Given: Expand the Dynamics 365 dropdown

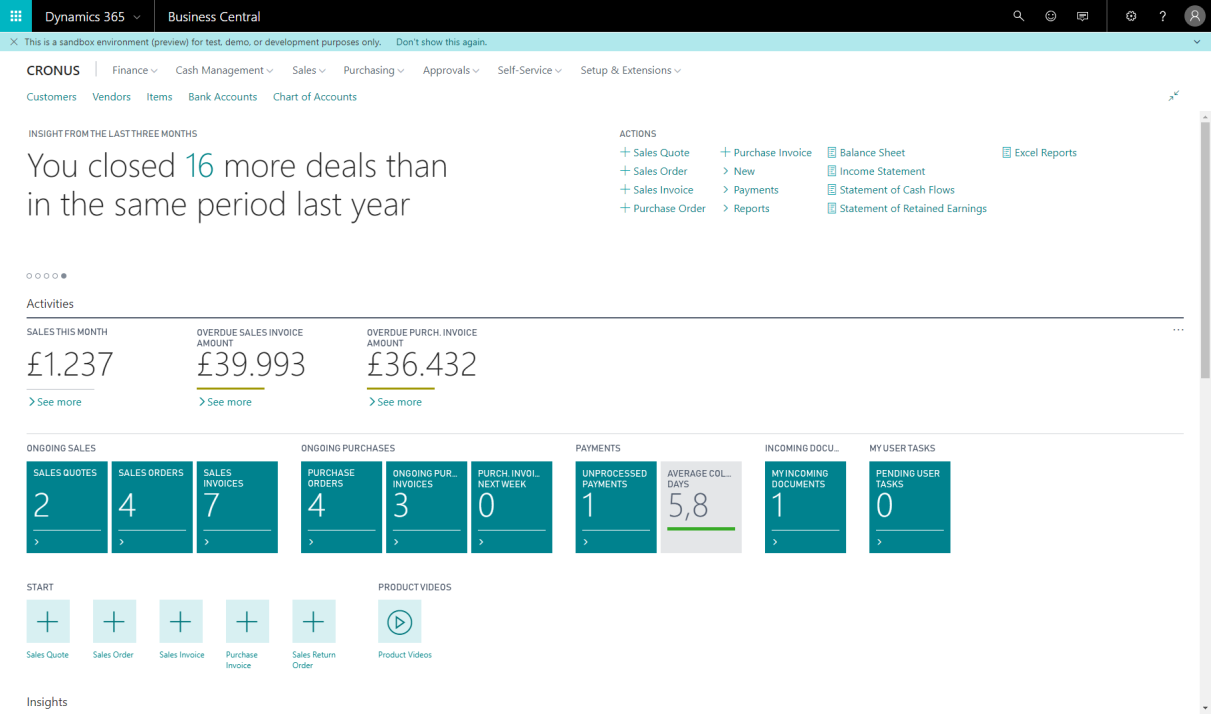Looking at the screenshot, I should pos(93,16).
